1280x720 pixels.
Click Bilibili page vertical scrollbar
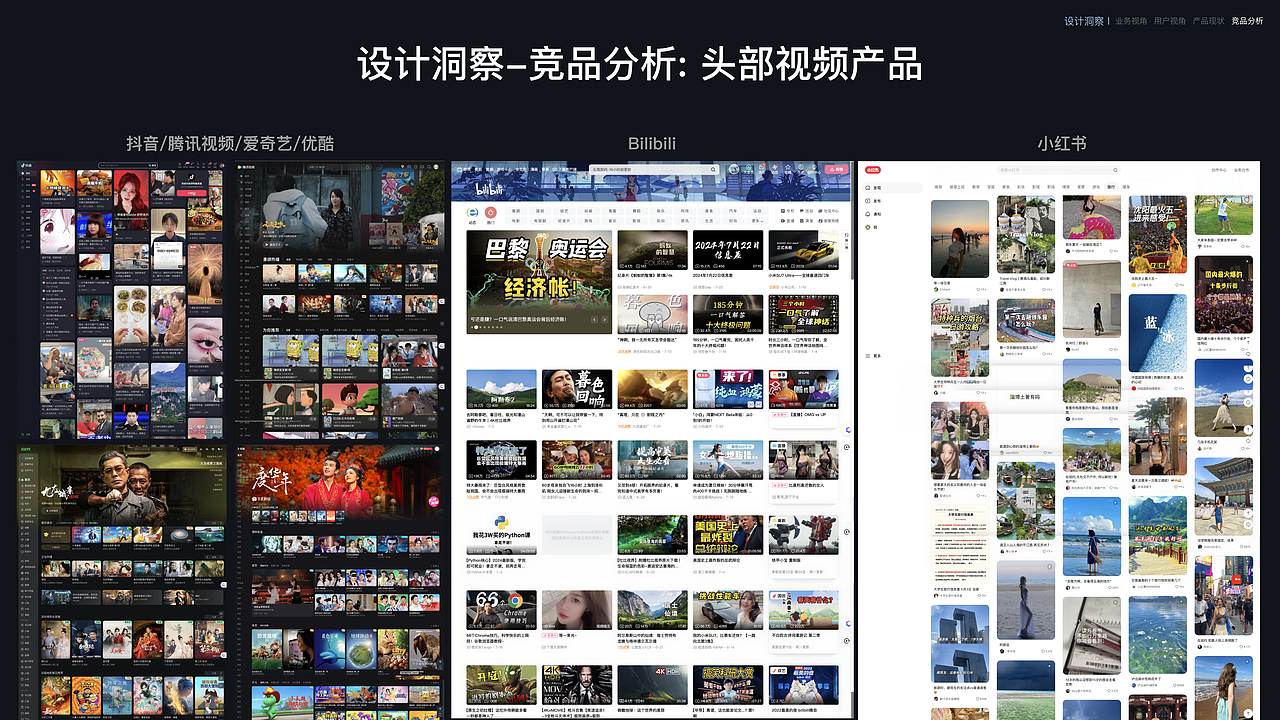coord(852,222)
